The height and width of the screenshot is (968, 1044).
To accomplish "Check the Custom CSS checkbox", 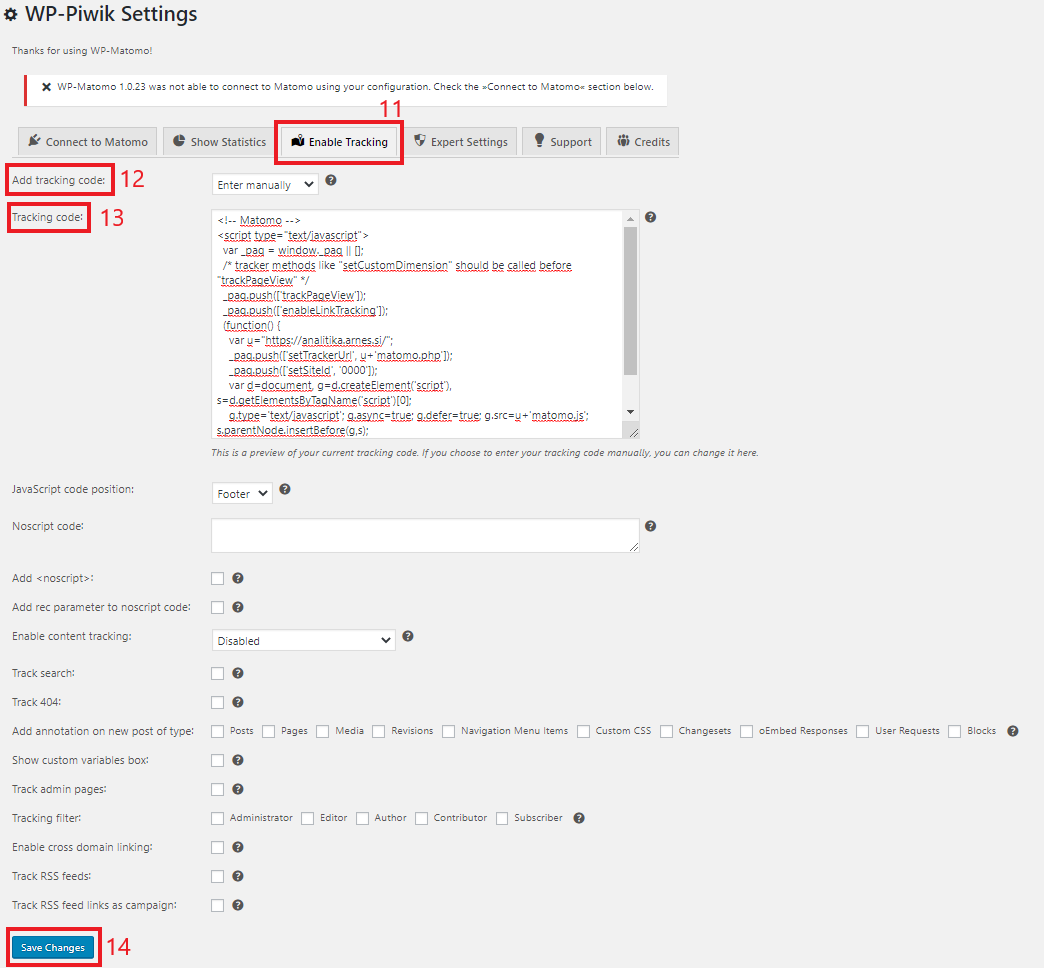I will click(584, 732).
